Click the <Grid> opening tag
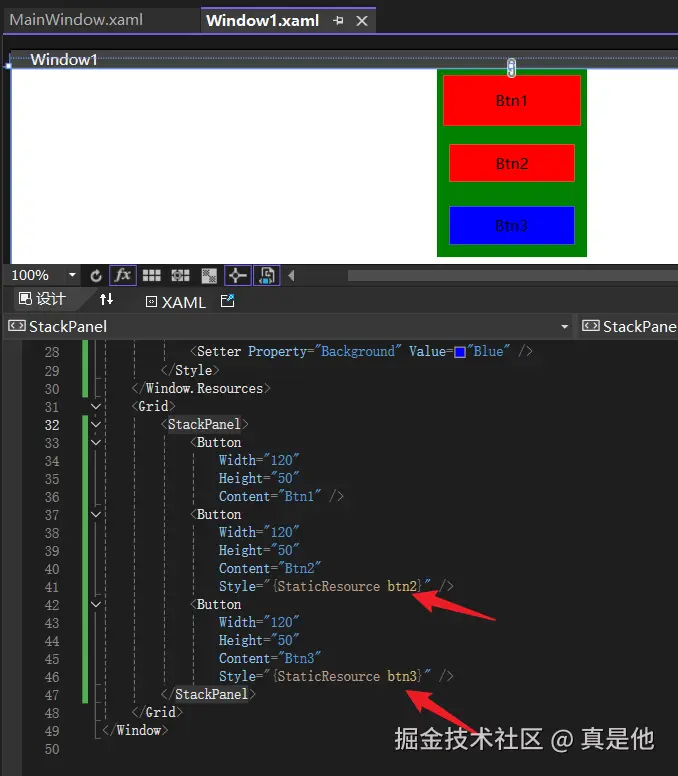Screen dimensions: 678x776 (153, 406)
